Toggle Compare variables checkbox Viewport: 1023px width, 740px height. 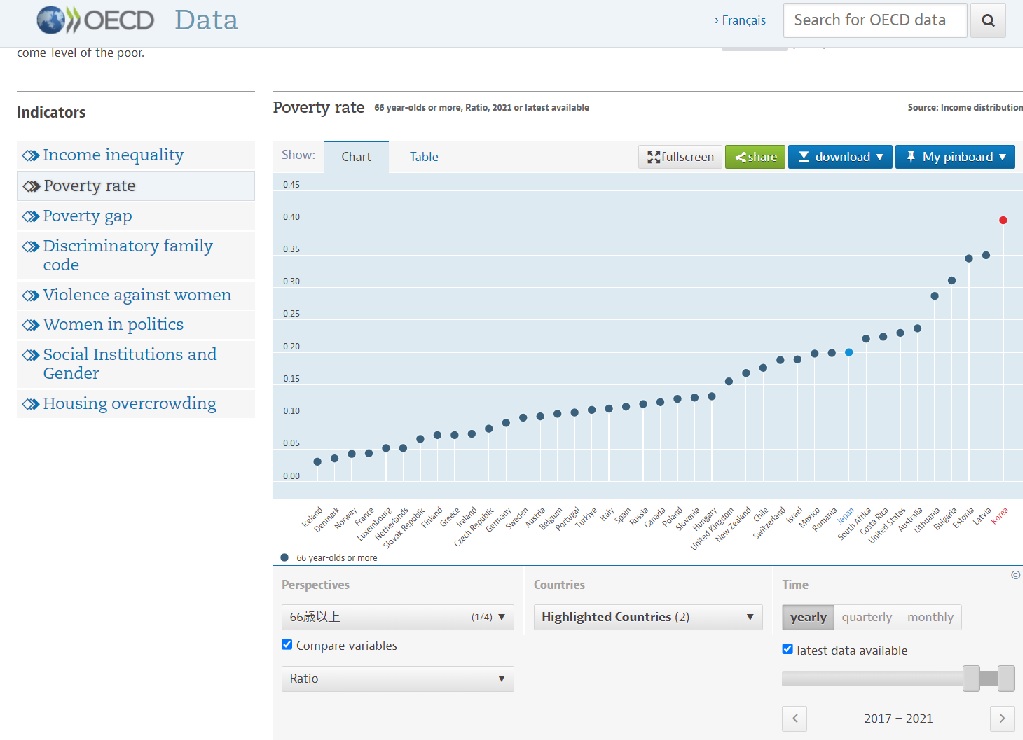(x=288, y=646)
